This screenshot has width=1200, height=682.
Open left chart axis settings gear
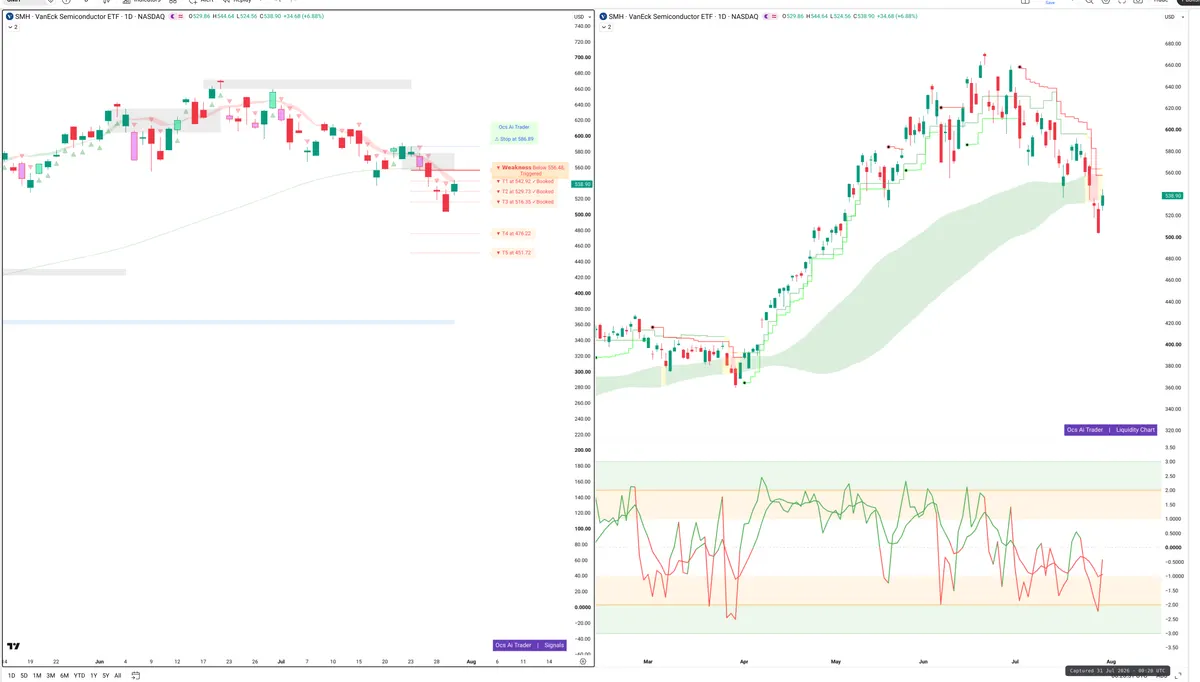(582, 661)
